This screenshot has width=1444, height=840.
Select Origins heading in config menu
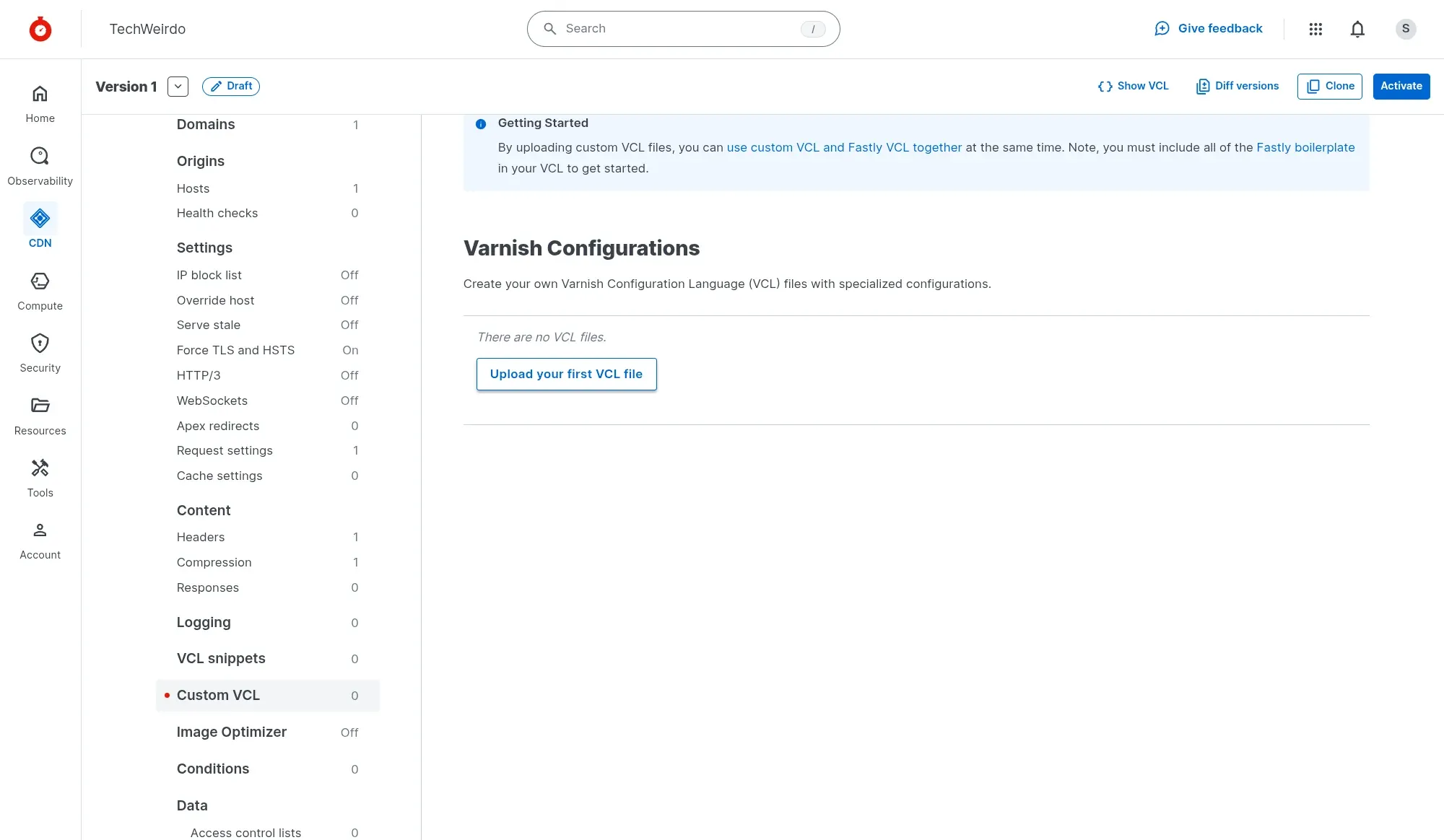[x=200, y=161]
